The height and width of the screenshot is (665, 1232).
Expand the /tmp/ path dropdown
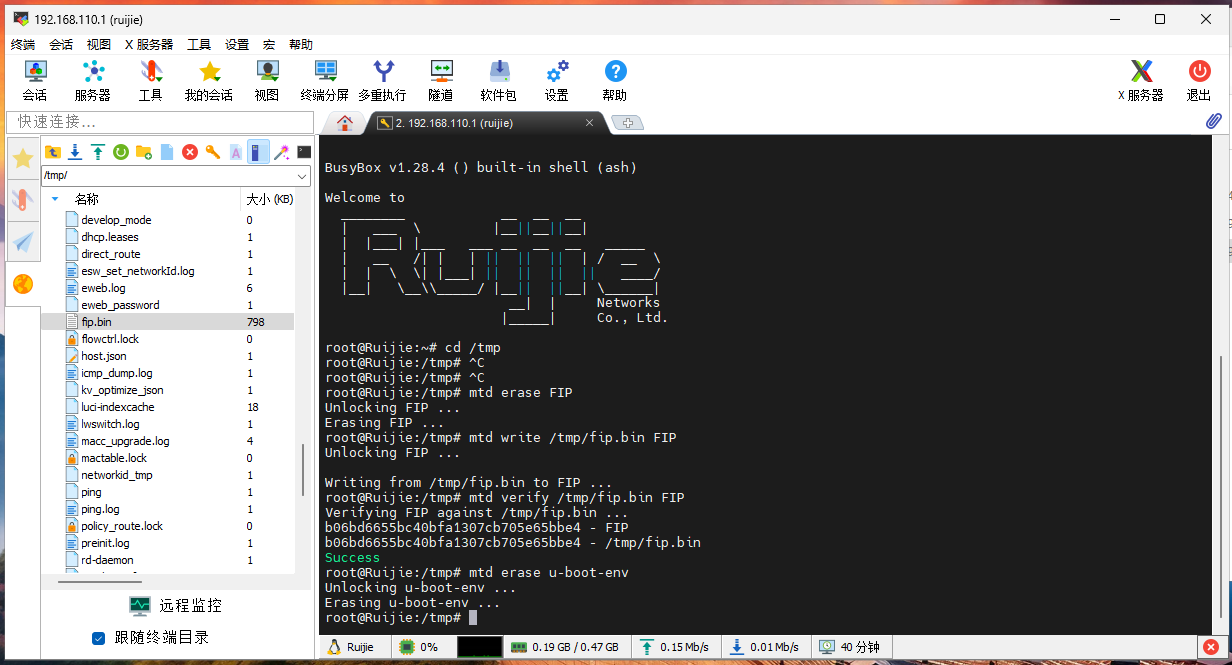[303, 175]
